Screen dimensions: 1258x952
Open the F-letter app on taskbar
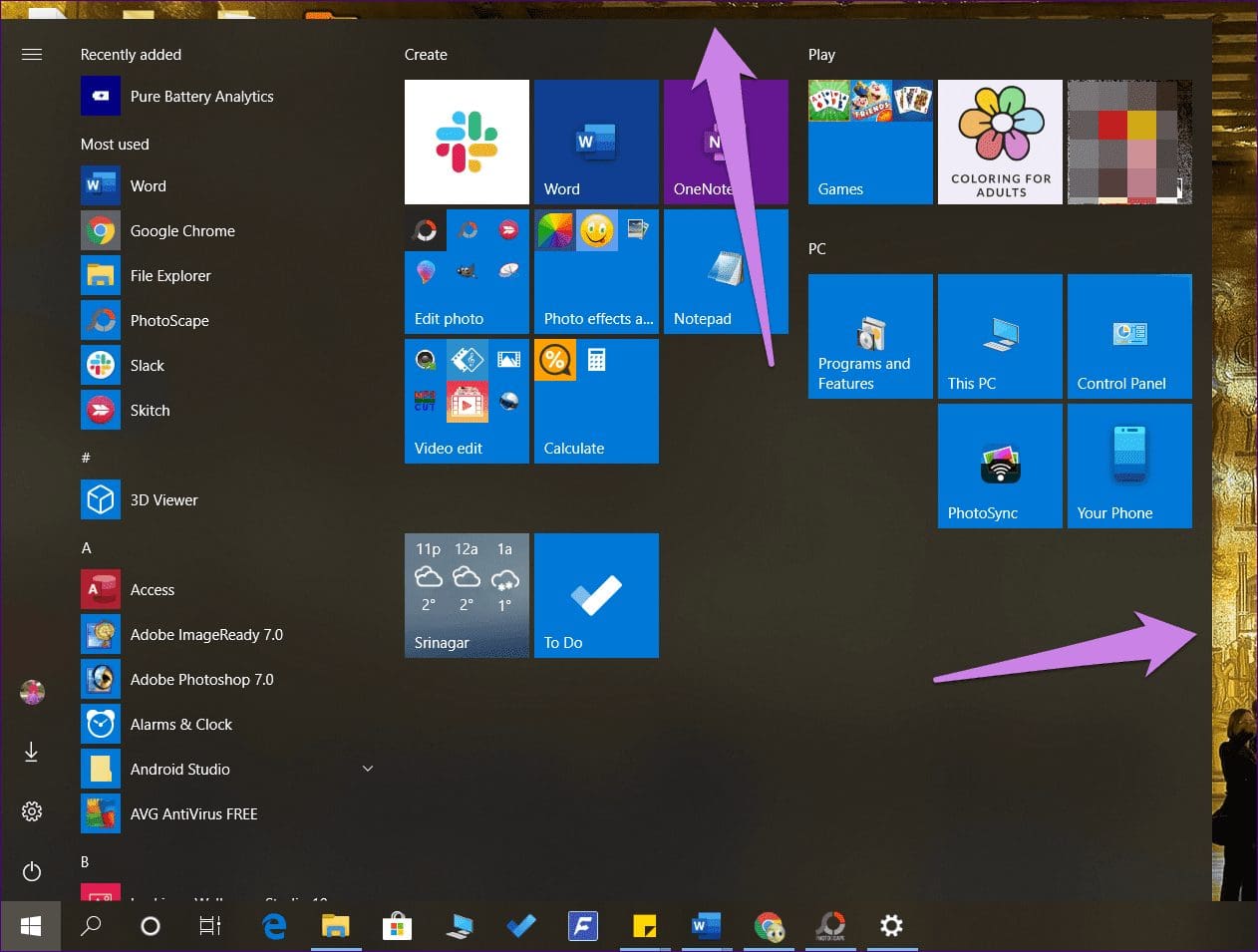[583, 926]
